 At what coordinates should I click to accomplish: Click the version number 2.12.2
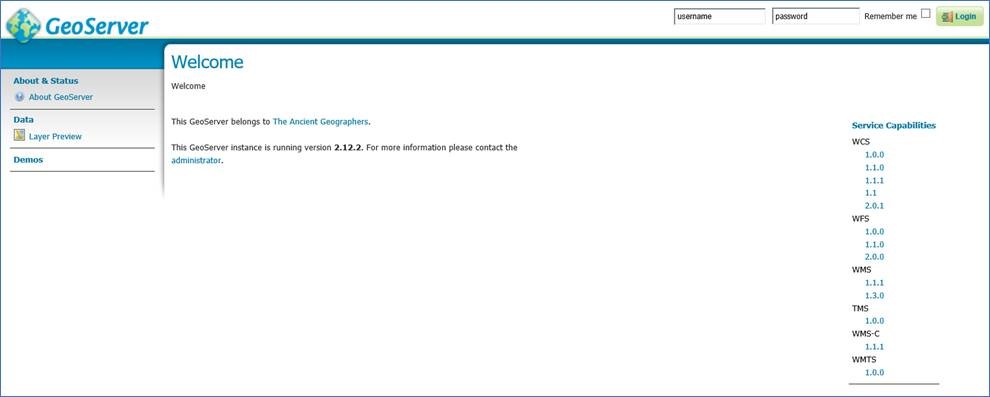click(x=347, y=148)
